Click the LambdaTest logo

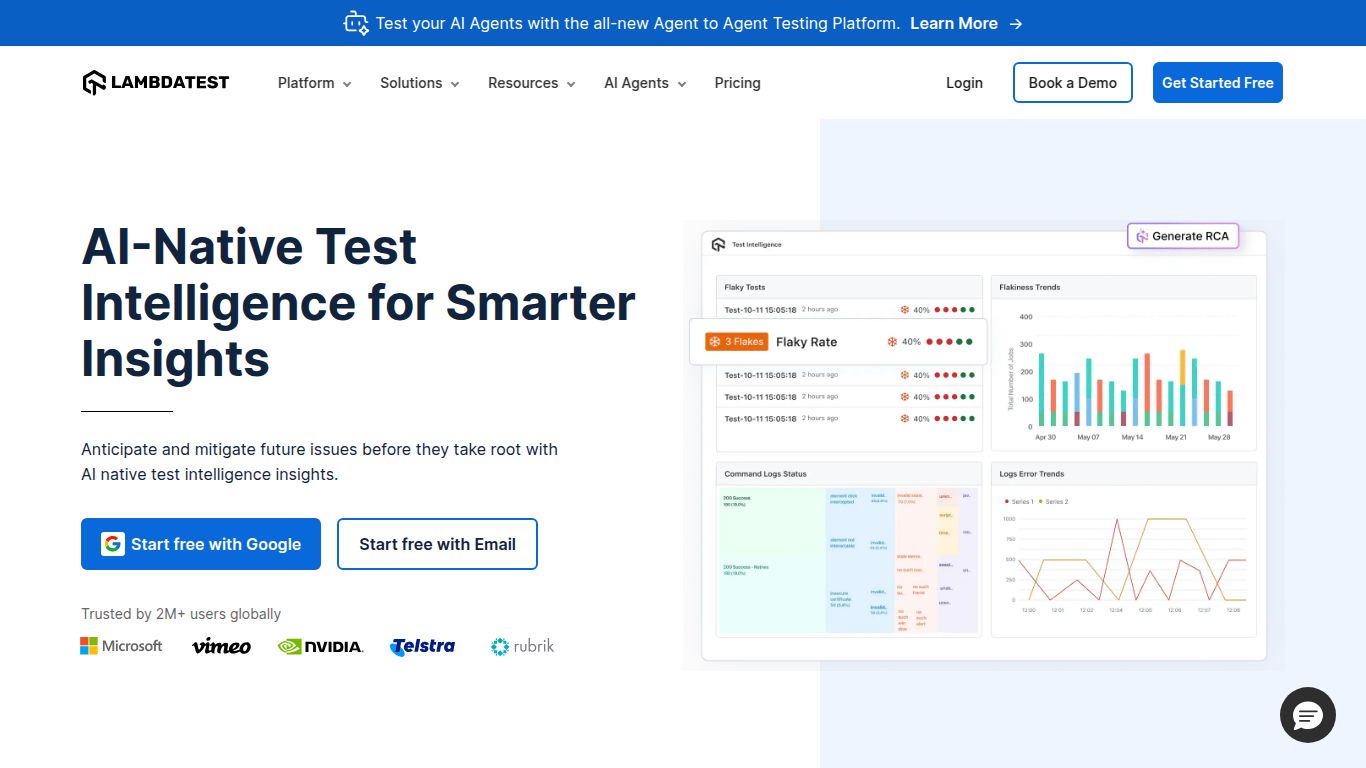coord(155,82)
